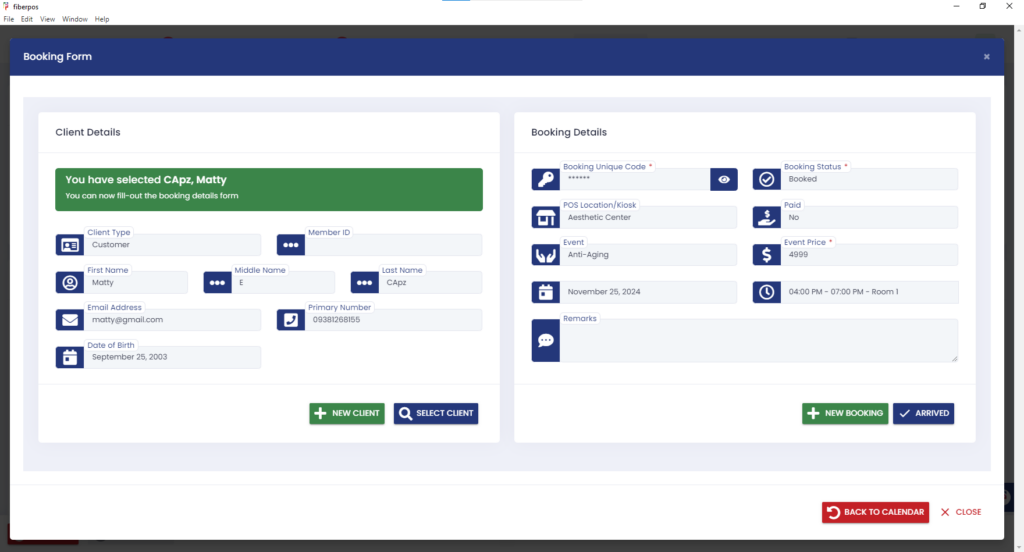Click the Event Price field showing 4999
This screenshot has width=1024, height=552.
pos(869,255)
